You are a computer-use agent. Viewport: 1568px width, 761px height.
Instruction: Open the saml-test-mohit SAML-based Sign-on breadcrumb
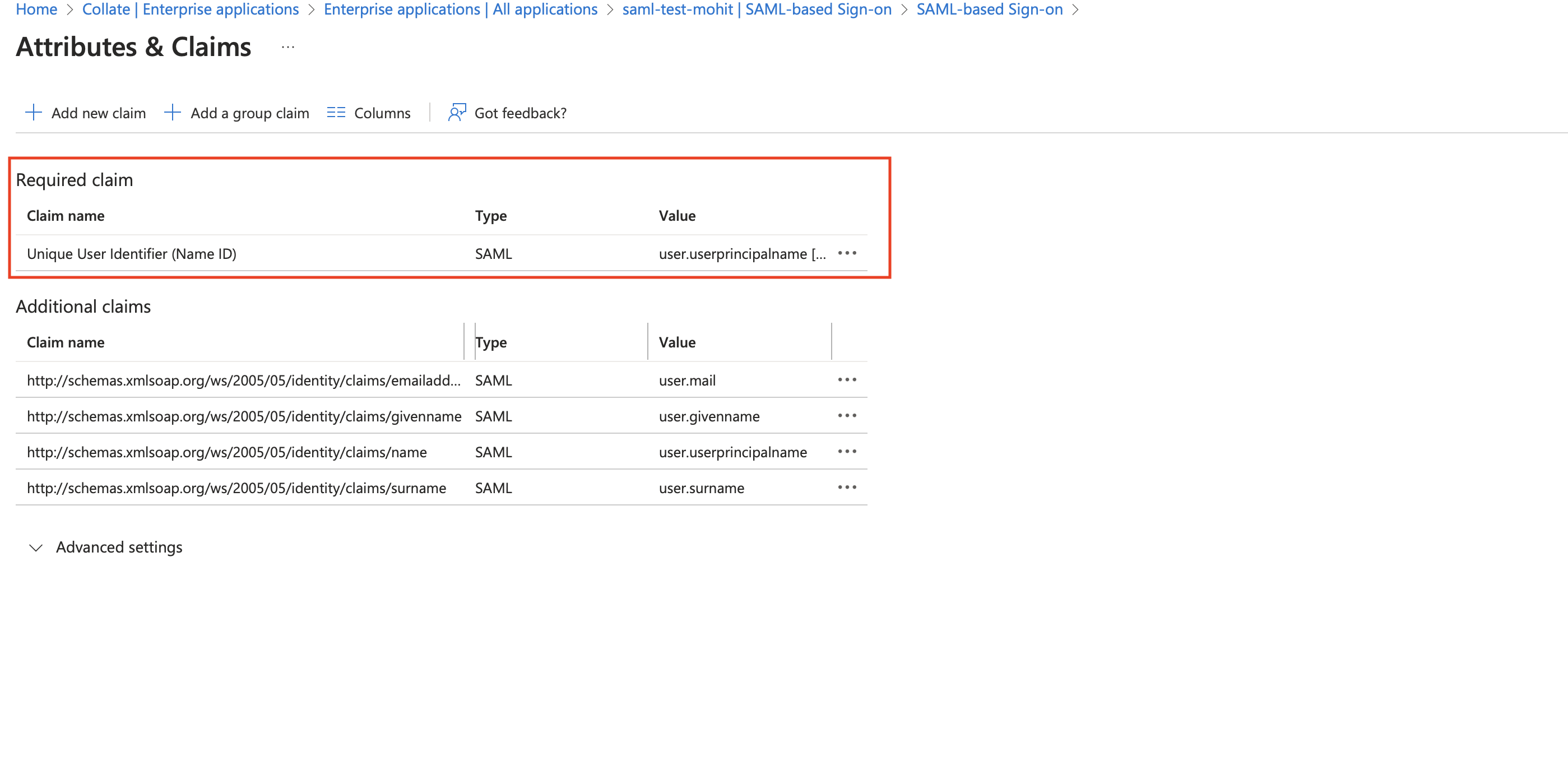(757, 10)
